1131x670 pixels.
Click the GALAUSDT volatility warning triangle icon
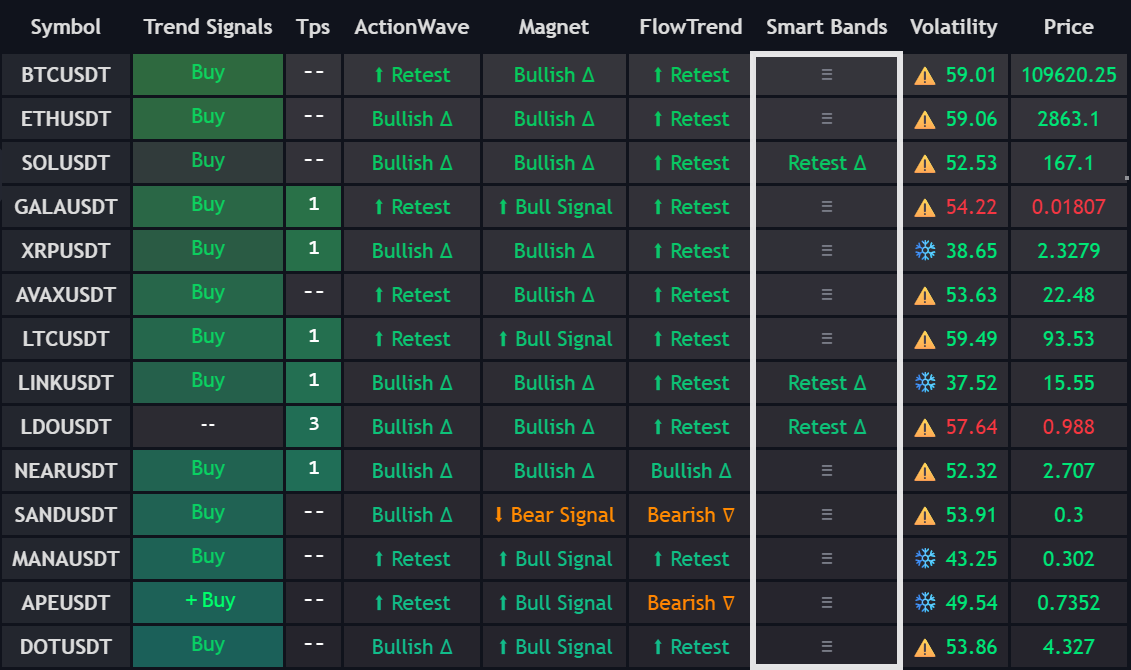click(925, 208)
